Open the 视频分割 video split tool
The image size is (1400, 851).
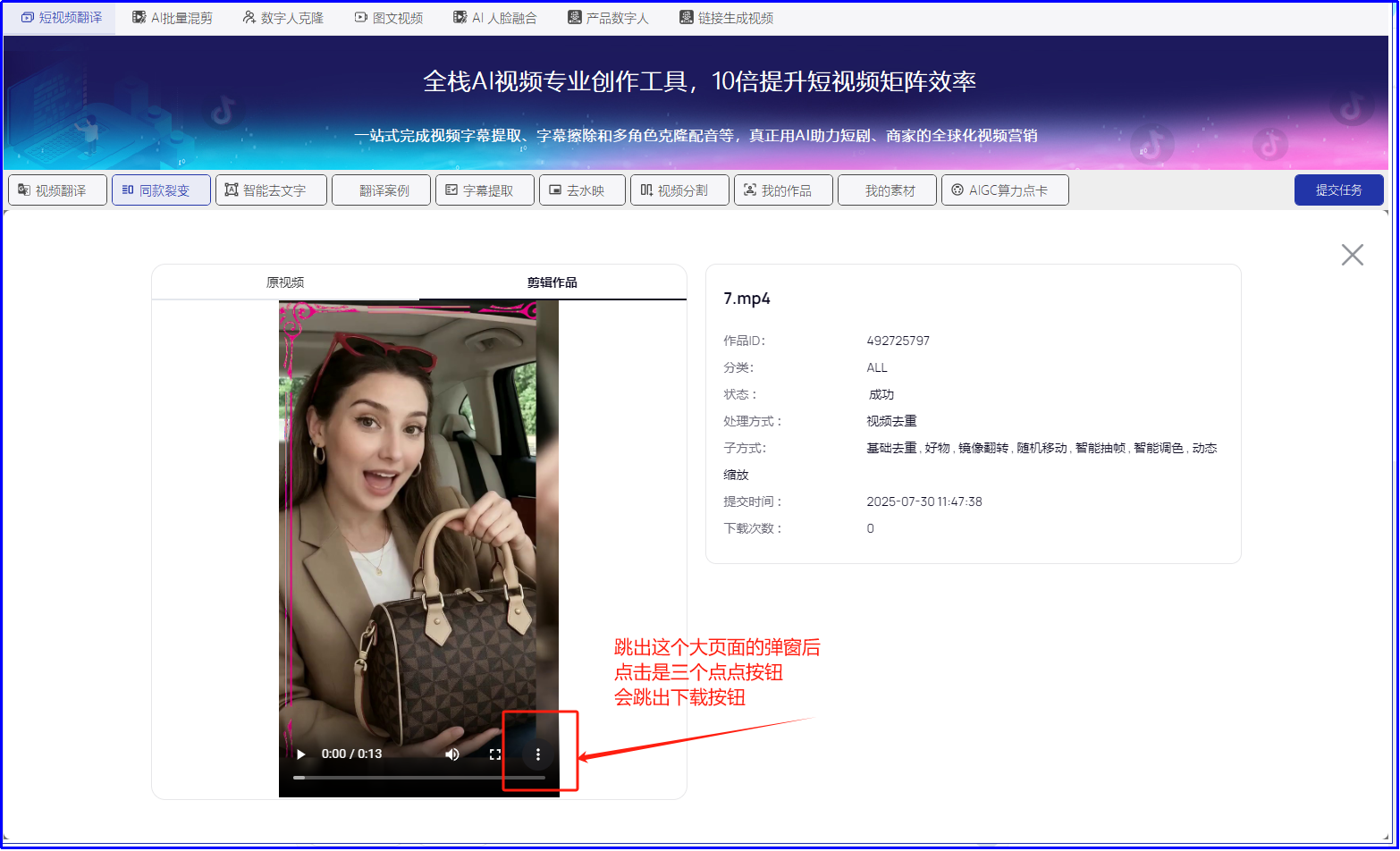pyautogui.click(x=679, y=190)
